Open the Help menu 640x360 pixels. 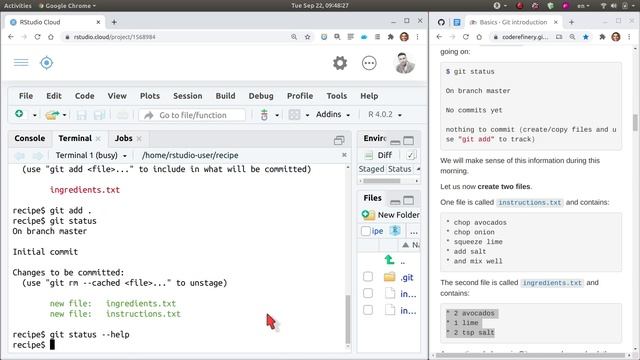point(369,96)
